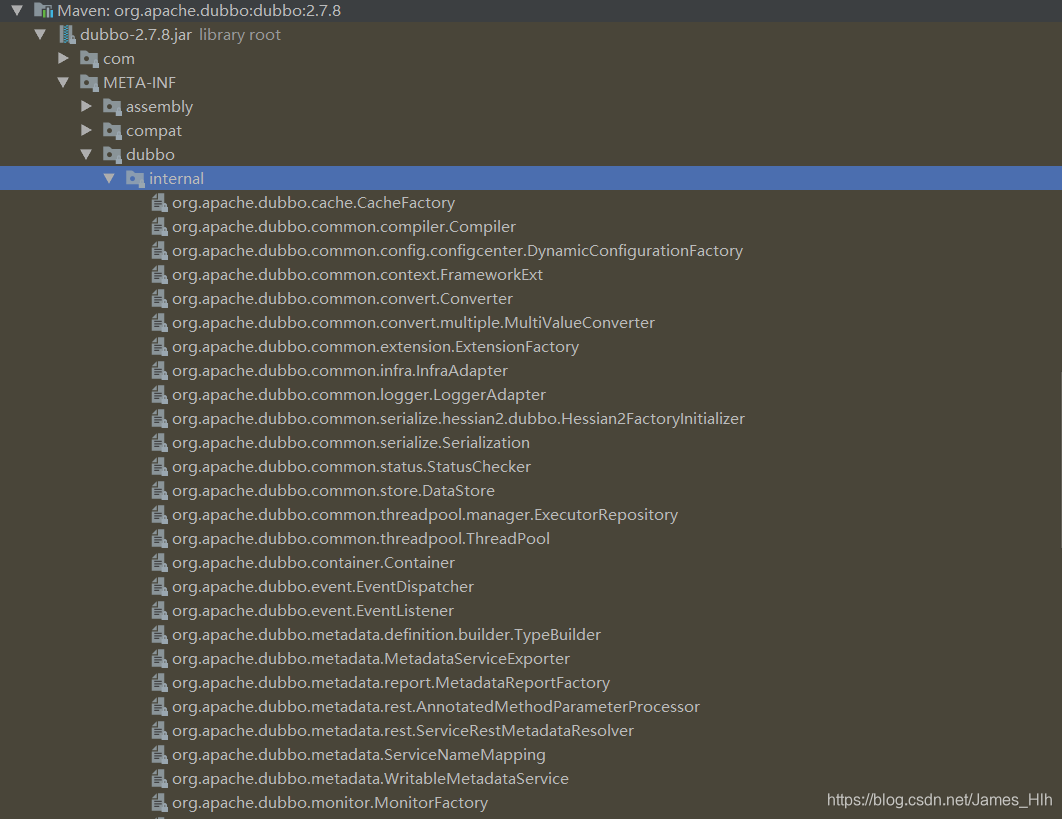The image size is (1062, 819).
Task: Open org.apache.dubbo.metadata.WritableMetadataService file
Action: click(x=370, y=778)
